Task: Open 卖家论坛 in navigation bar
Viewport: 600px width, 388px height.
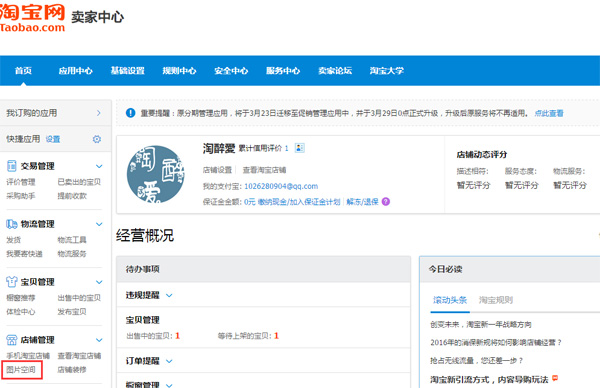Action: point(335,70)
